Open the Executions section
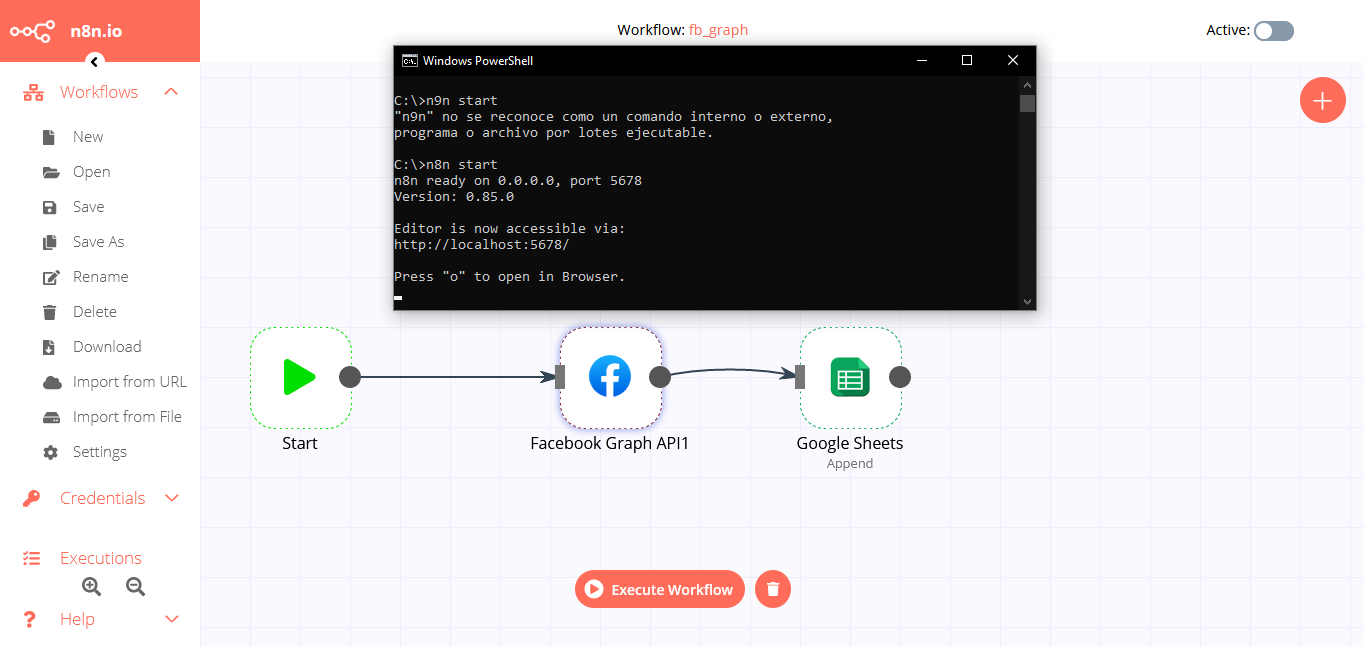The width and height of the screenshot is (1364, 647). click(101, 558)
